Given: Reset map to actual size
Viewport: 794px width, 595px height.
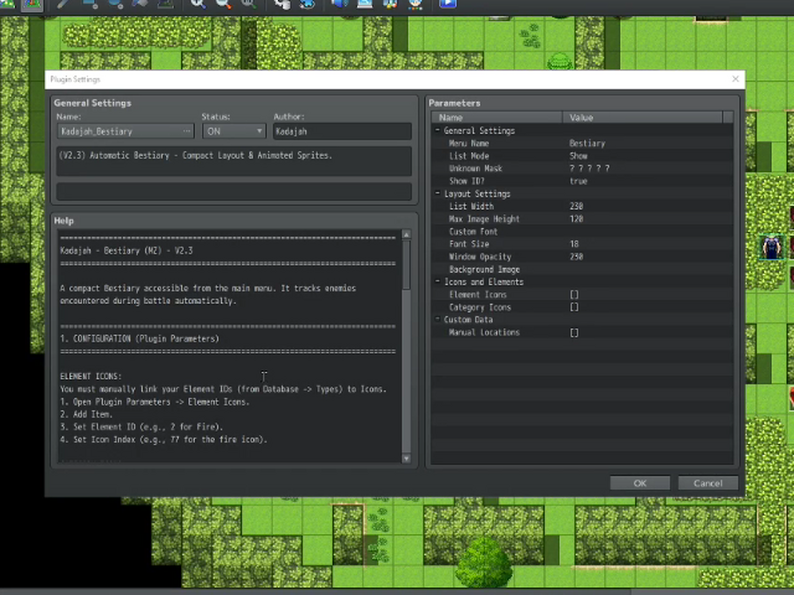Looking at the screenshot, I should [248, 4].
